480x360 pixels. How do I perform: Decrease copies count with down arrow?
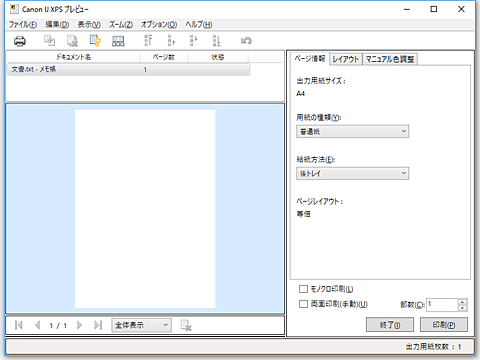pyautogui.click(x=463, y=308)
